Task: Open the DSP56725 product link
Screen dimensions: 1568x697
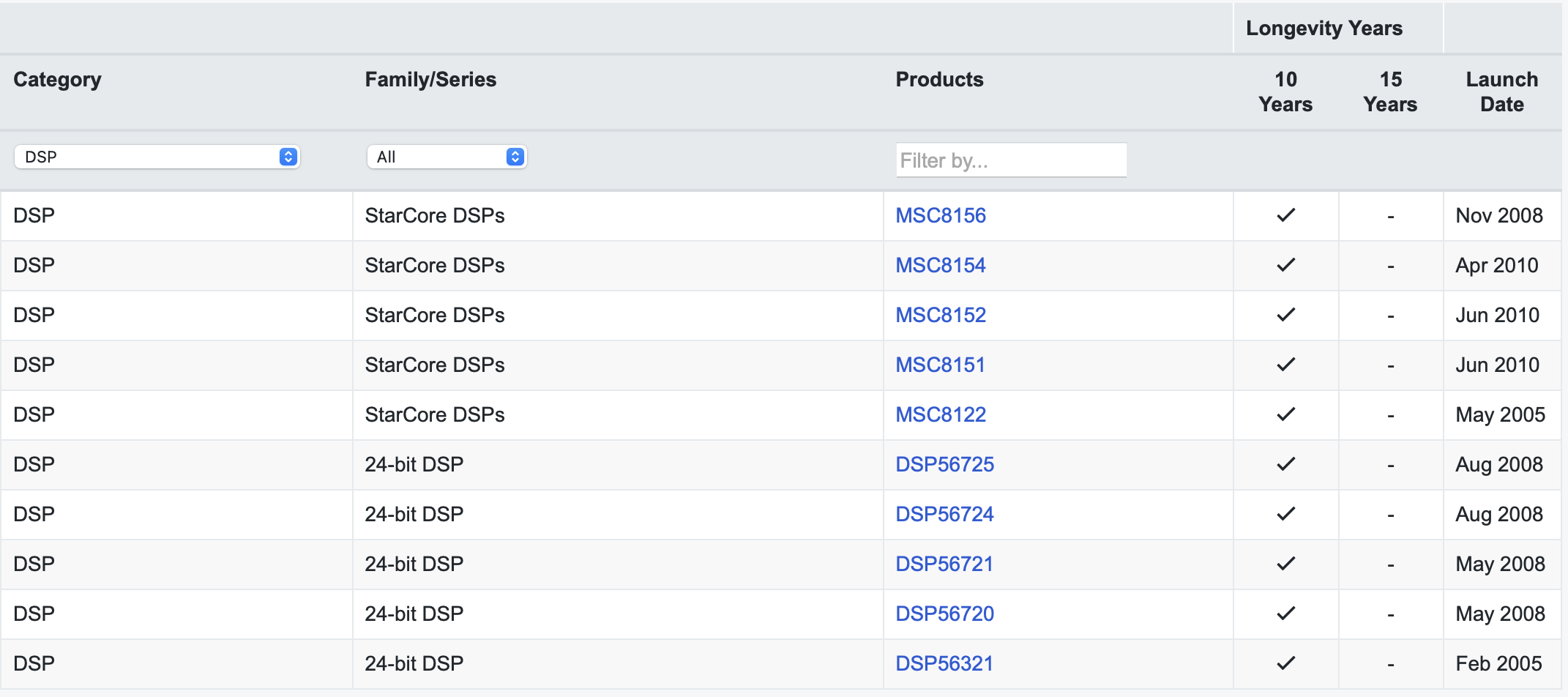Action: tap(944, 464)
